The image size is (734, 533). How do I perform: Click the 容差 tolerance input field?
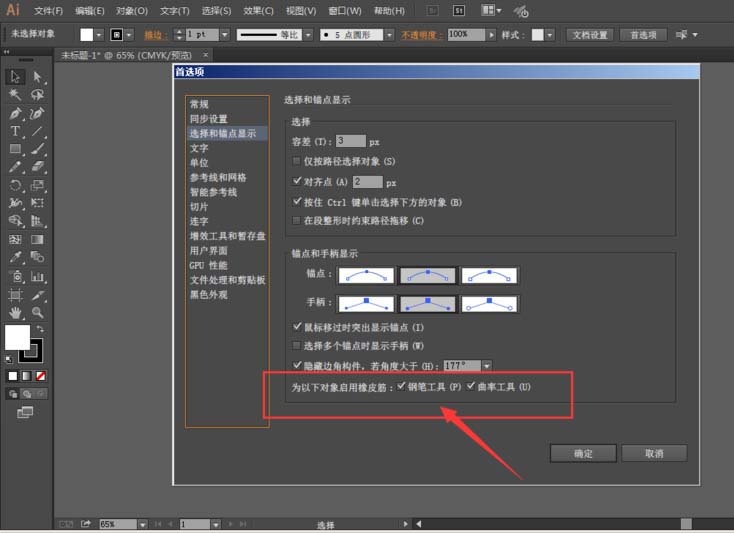pyautogui.click(x=351, y=141)
